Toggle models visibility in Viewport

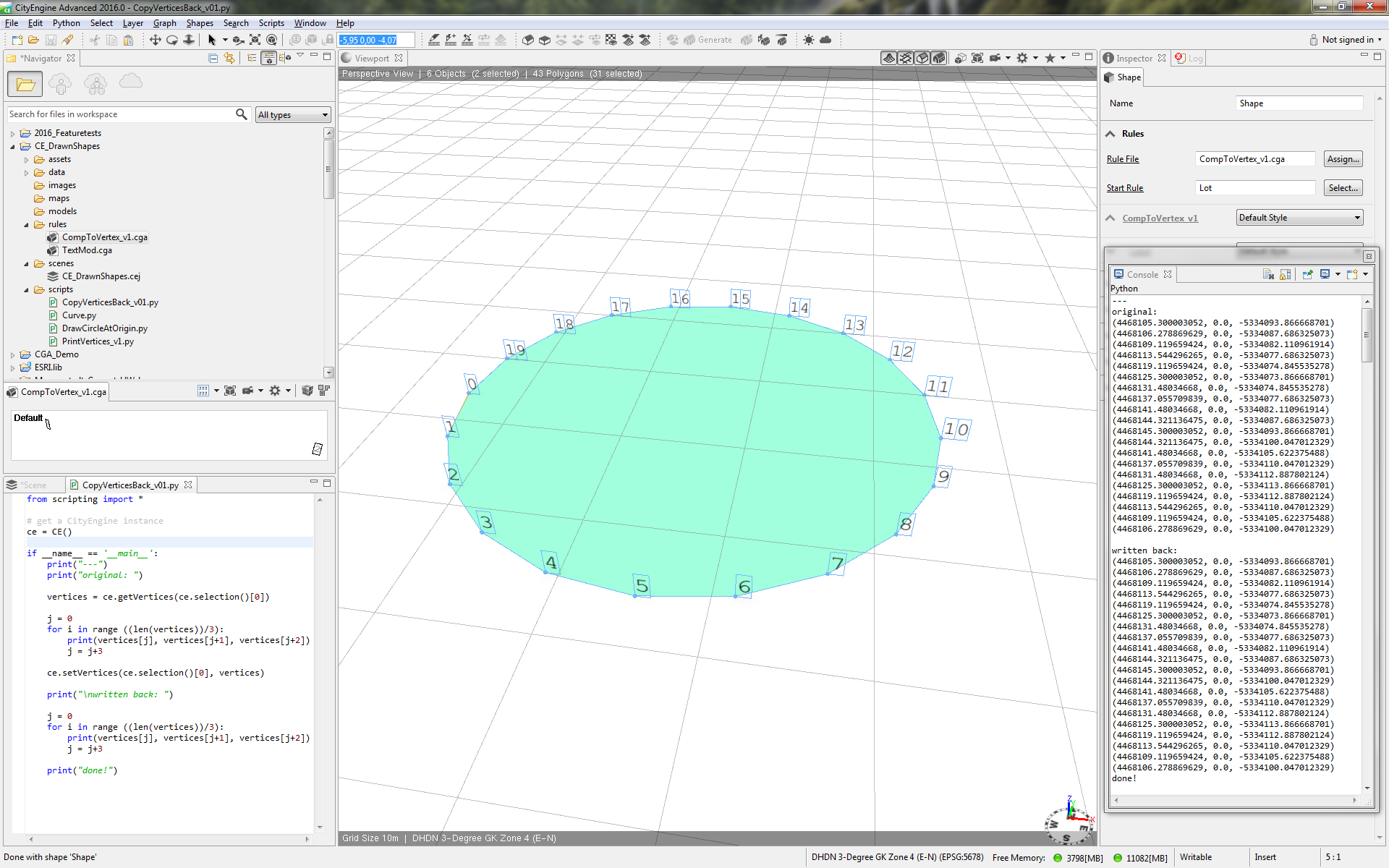point(939,58)
